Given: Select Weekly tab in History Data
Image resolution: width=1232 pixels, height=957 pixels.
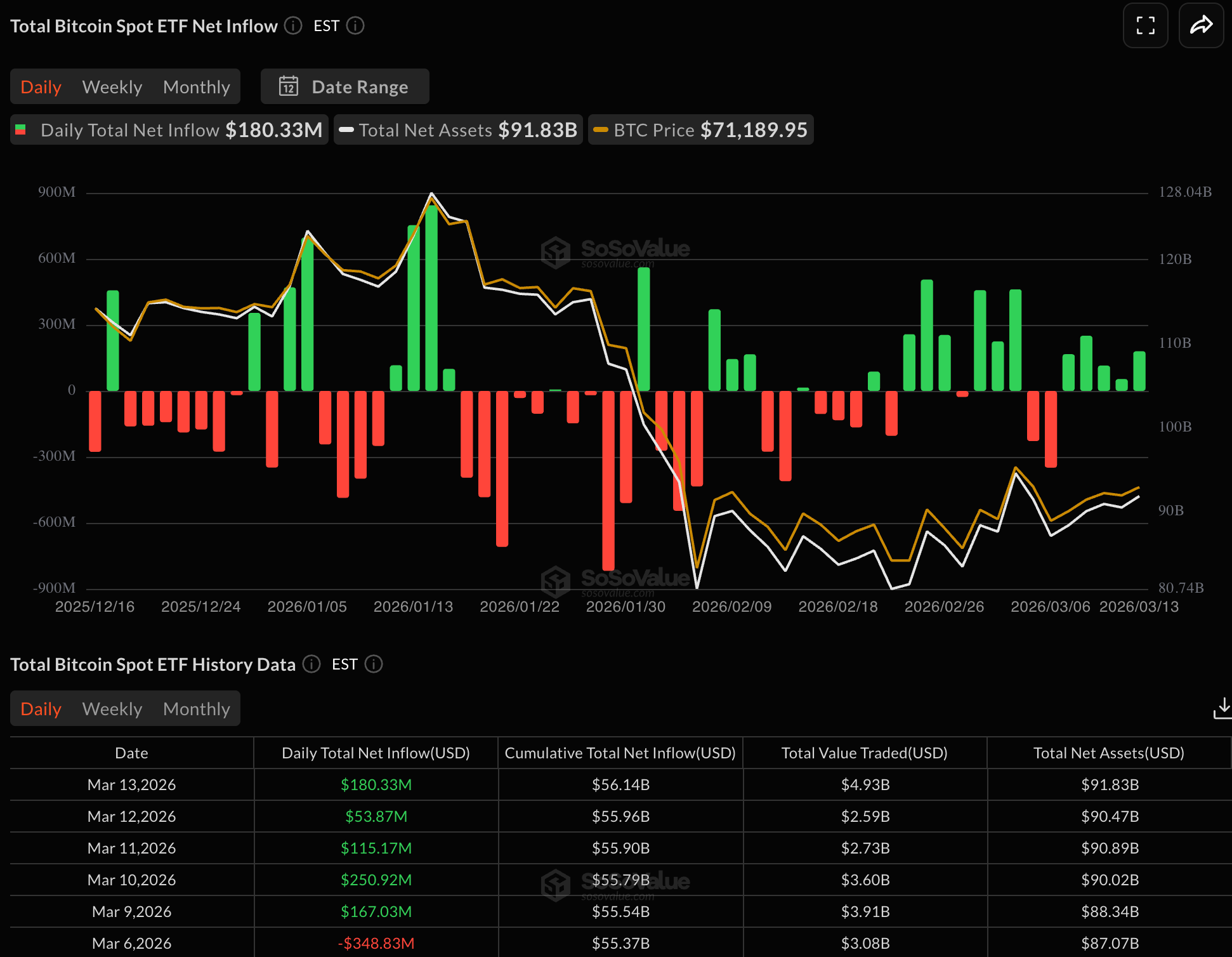Looking at the screenshot, I should click(112, 708).
